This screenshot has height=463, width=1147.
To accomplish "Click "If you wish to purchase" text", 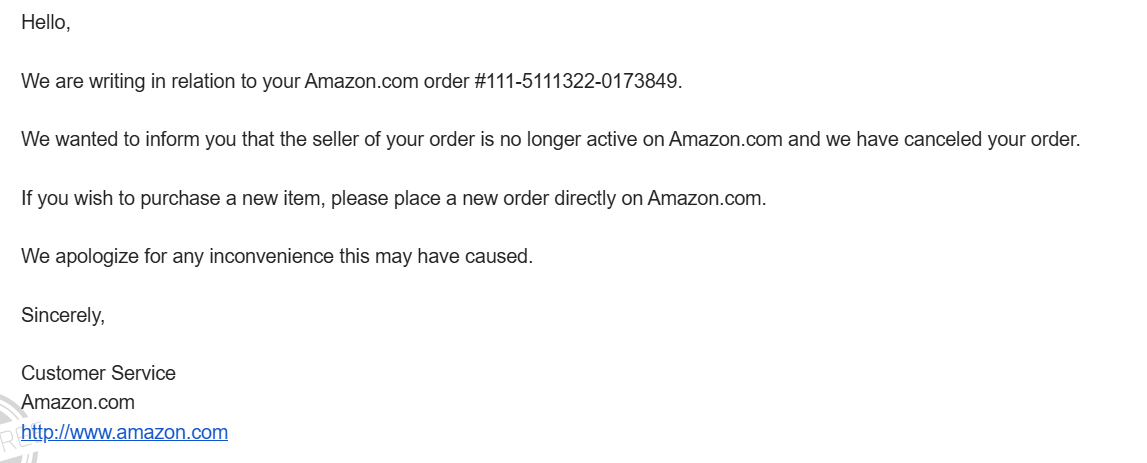I will (112, 197).
